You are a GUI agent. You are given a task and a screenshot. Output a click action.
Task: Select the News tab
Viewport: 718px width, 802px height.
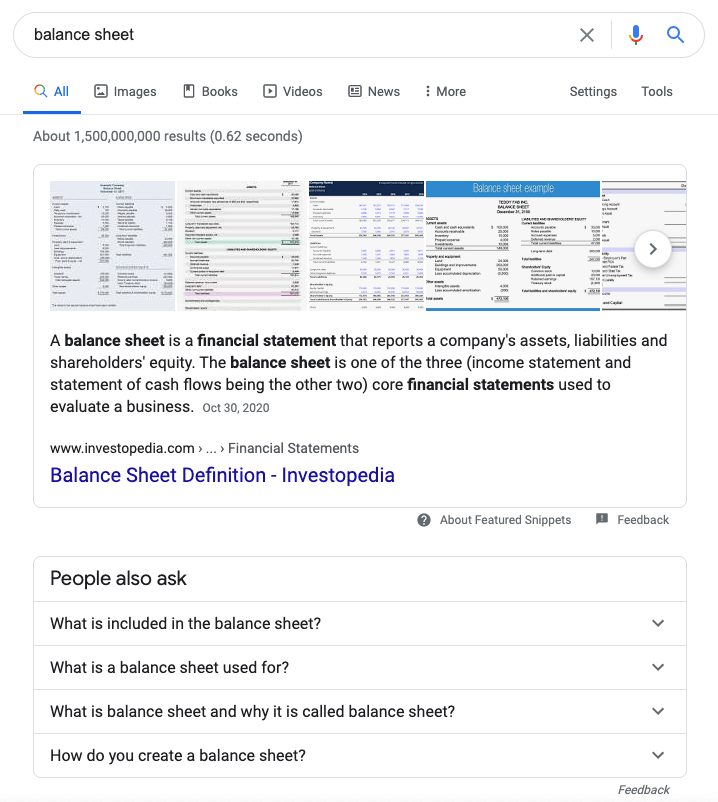[373, 91]
